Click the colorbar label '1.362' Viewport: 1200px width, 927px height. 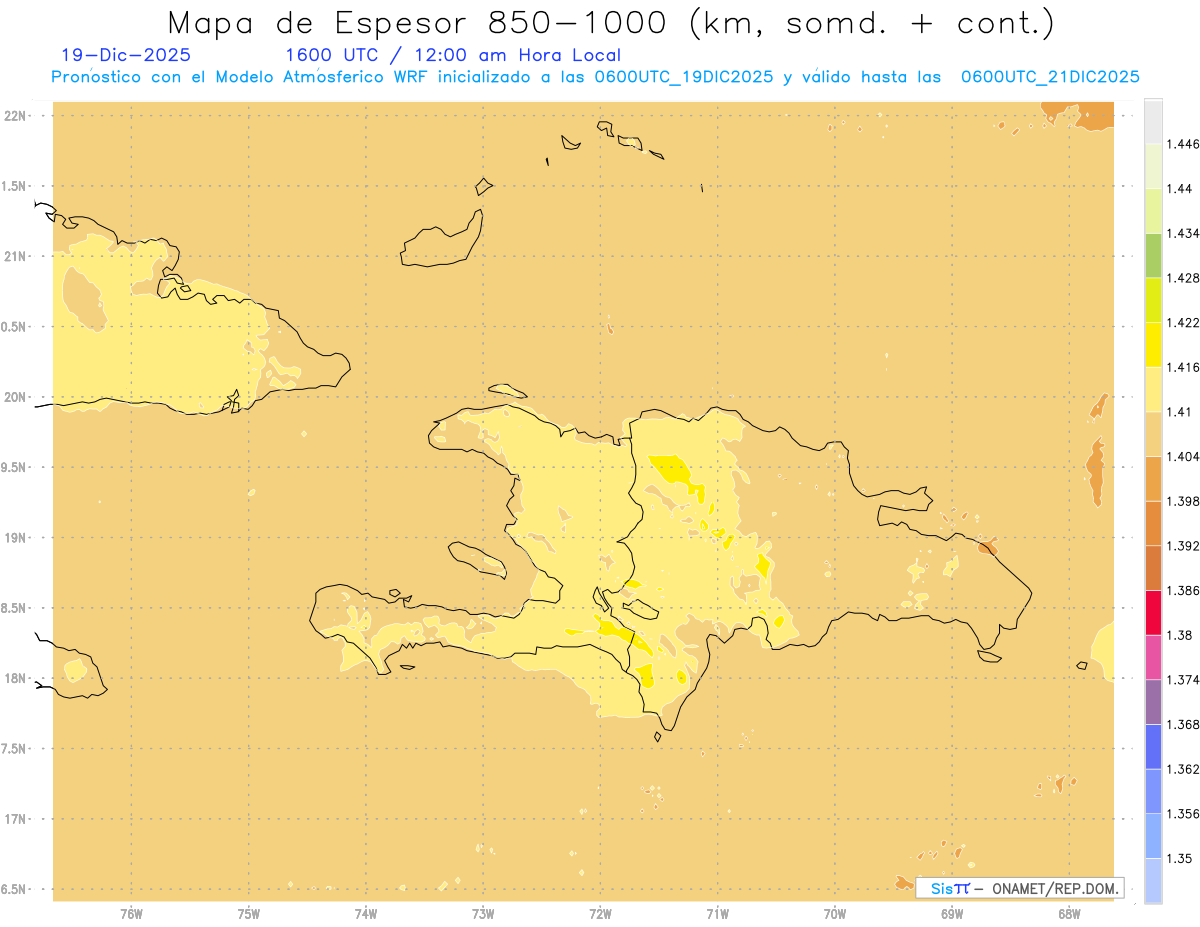tap(1182, 769)
